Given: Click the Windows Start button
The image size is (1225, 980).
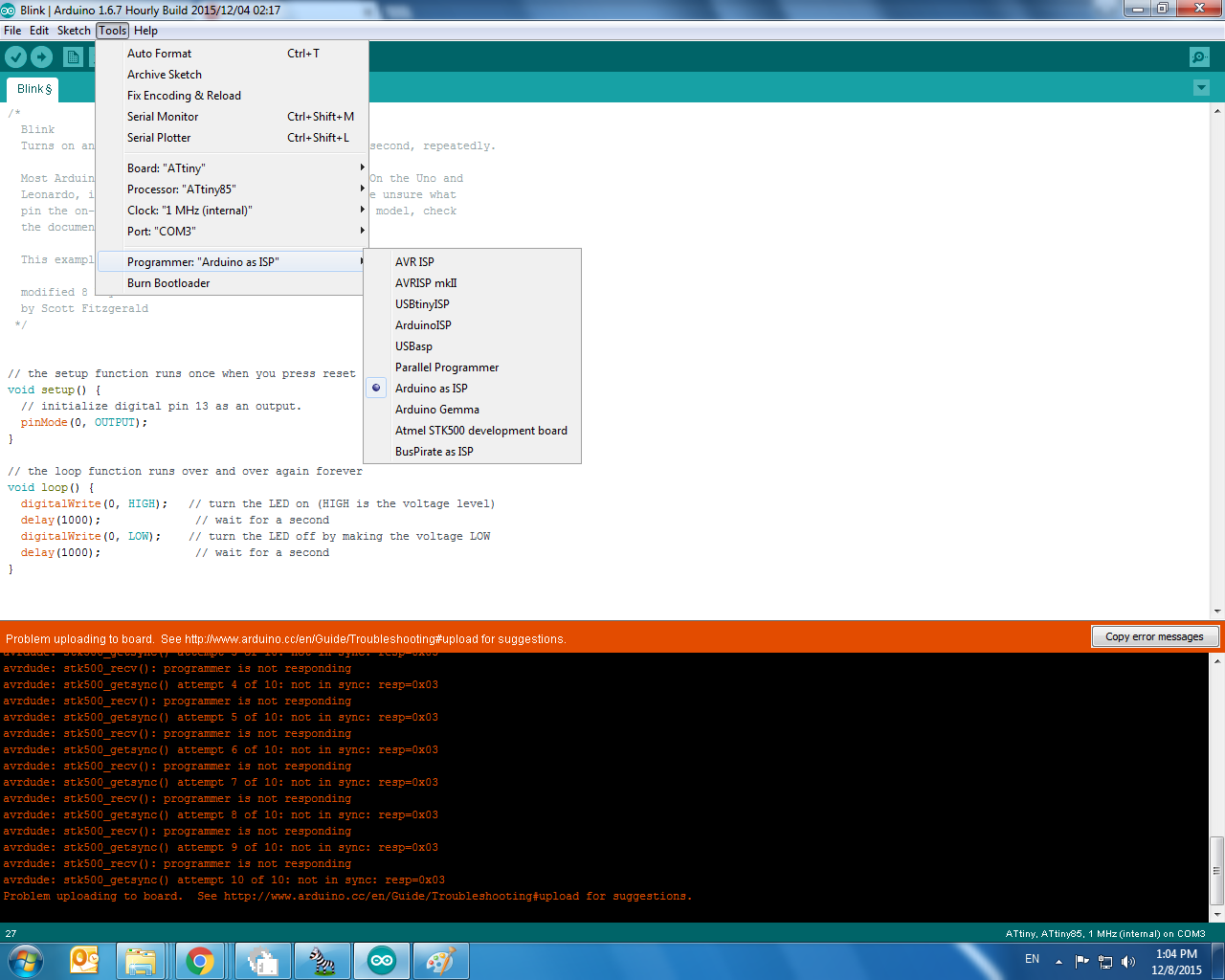Looking at the screenshot, I should tap(26, 960).
